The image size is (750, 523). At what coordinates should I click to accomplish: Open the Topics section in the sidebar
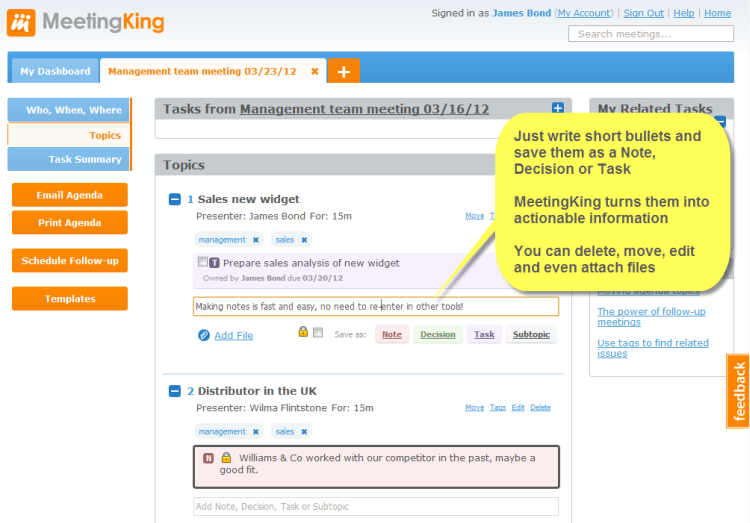coord(68,135)
